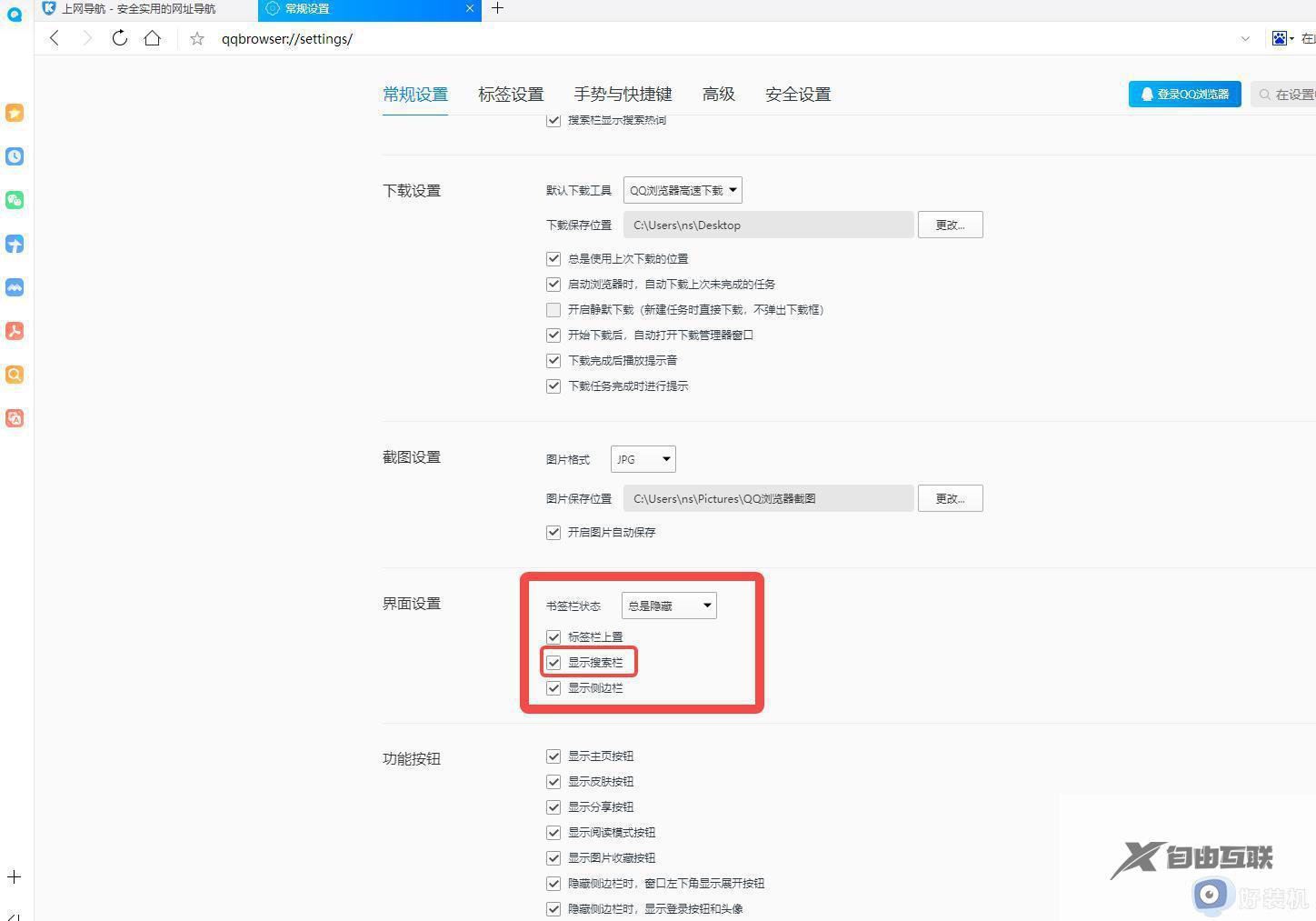The height and width of the screenshot is (921, 1316).
Task: Open the blue wave sidebar icon
Action: [x=15, y=287]
